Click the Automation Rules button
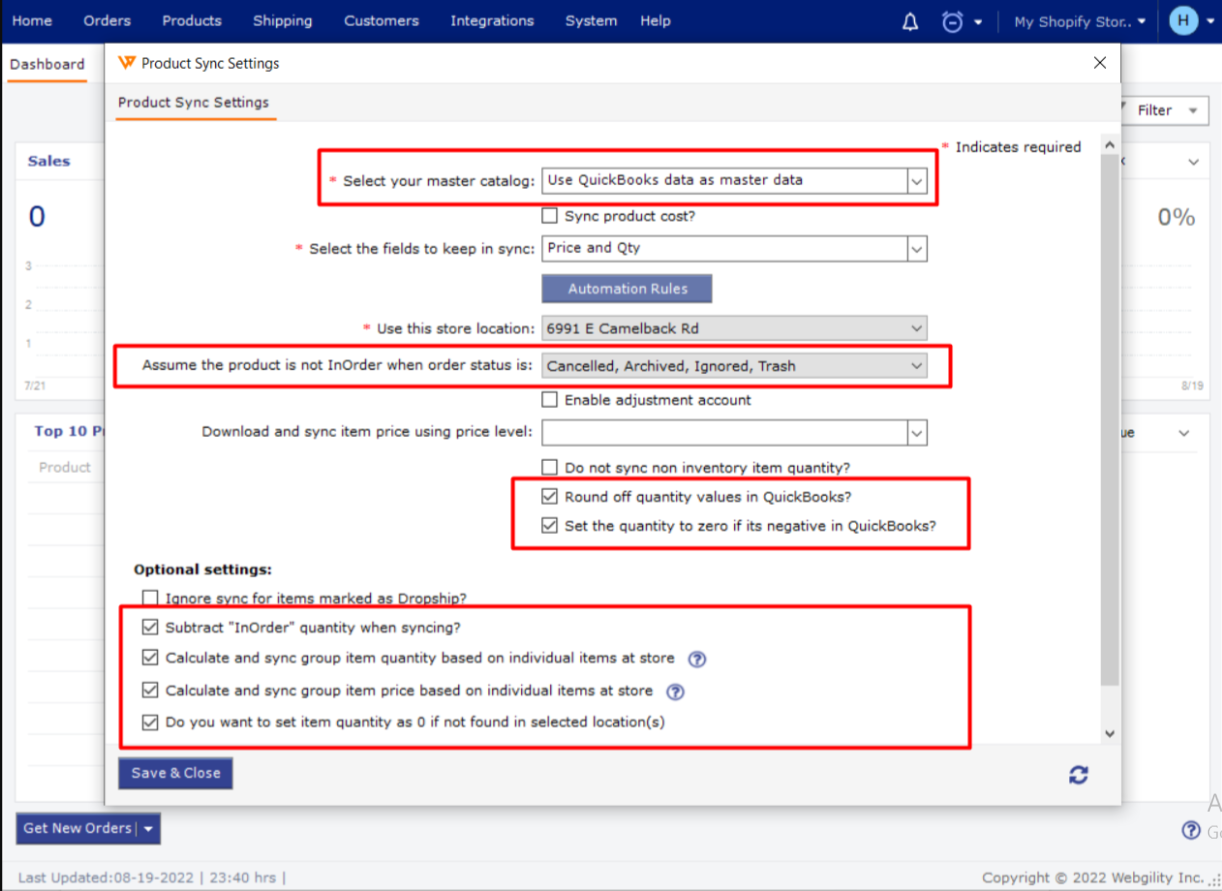Screen dimensions: 1222x891 [627, 289]
